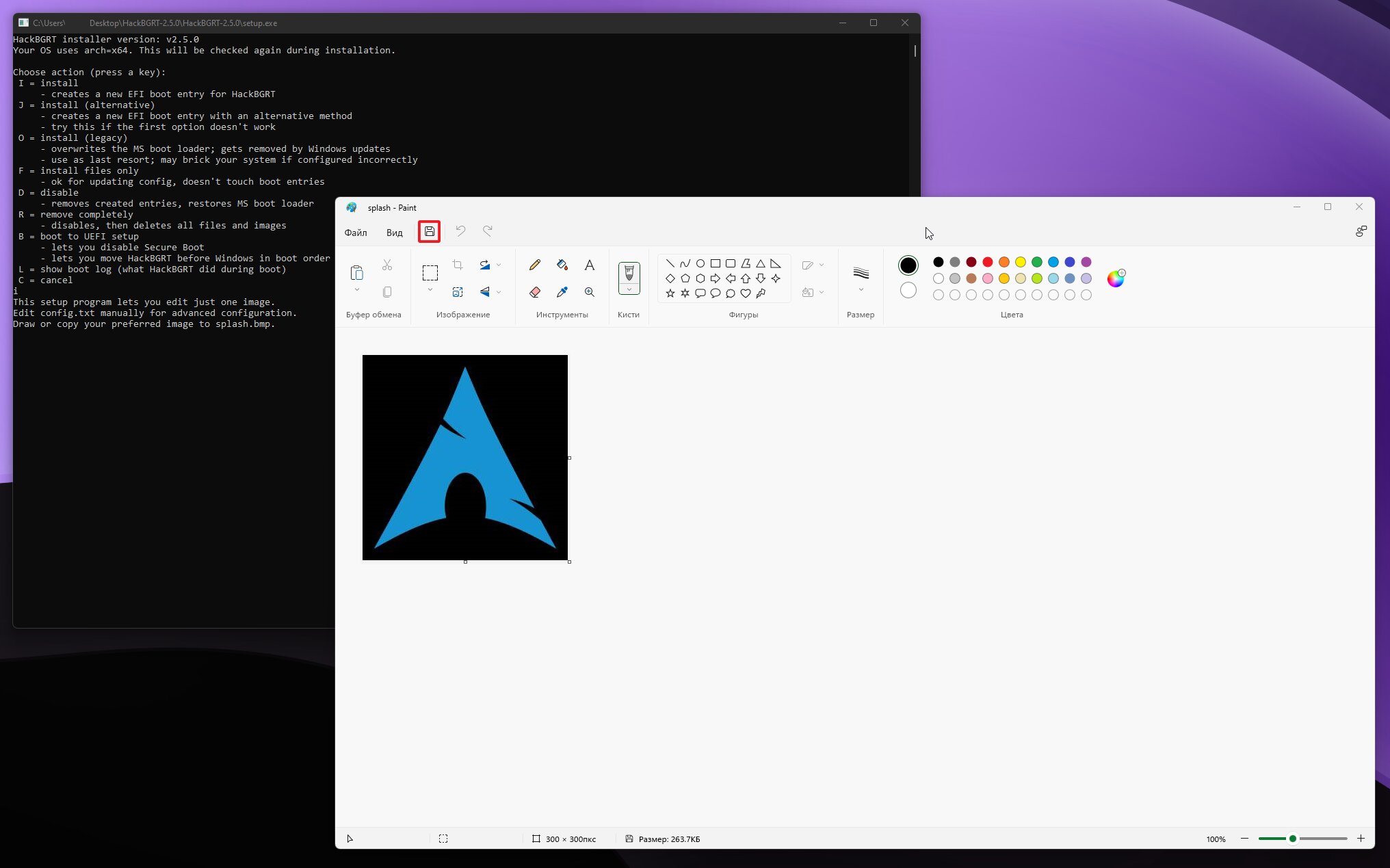Choose the hexagon shape
Screen dimensions: 1390x868
pos(700,278)
